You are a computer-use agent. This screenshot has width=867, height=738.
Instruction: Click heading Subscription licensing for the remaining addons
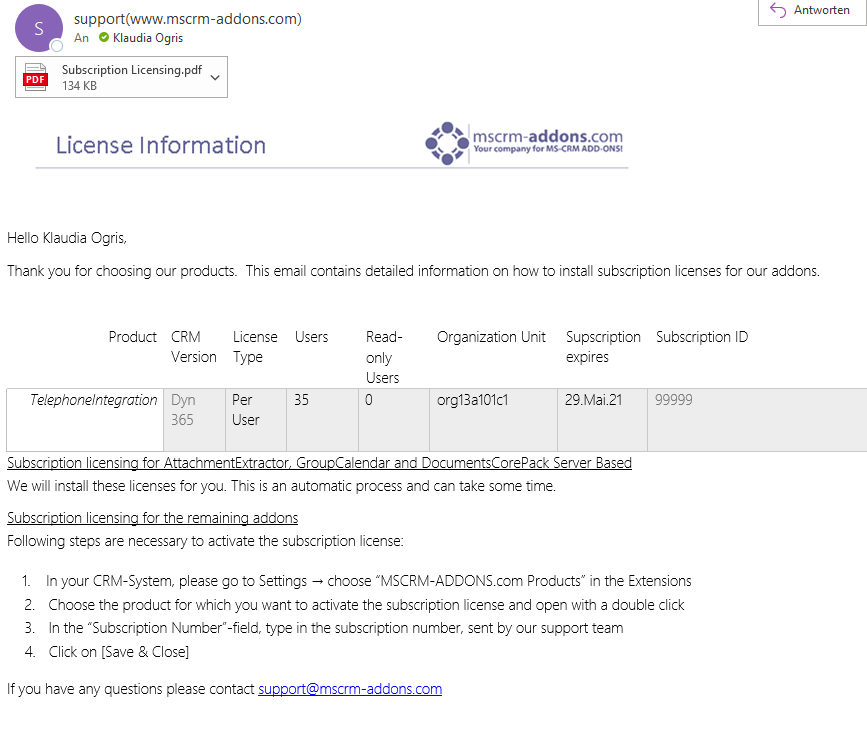[x=153, y=518]
